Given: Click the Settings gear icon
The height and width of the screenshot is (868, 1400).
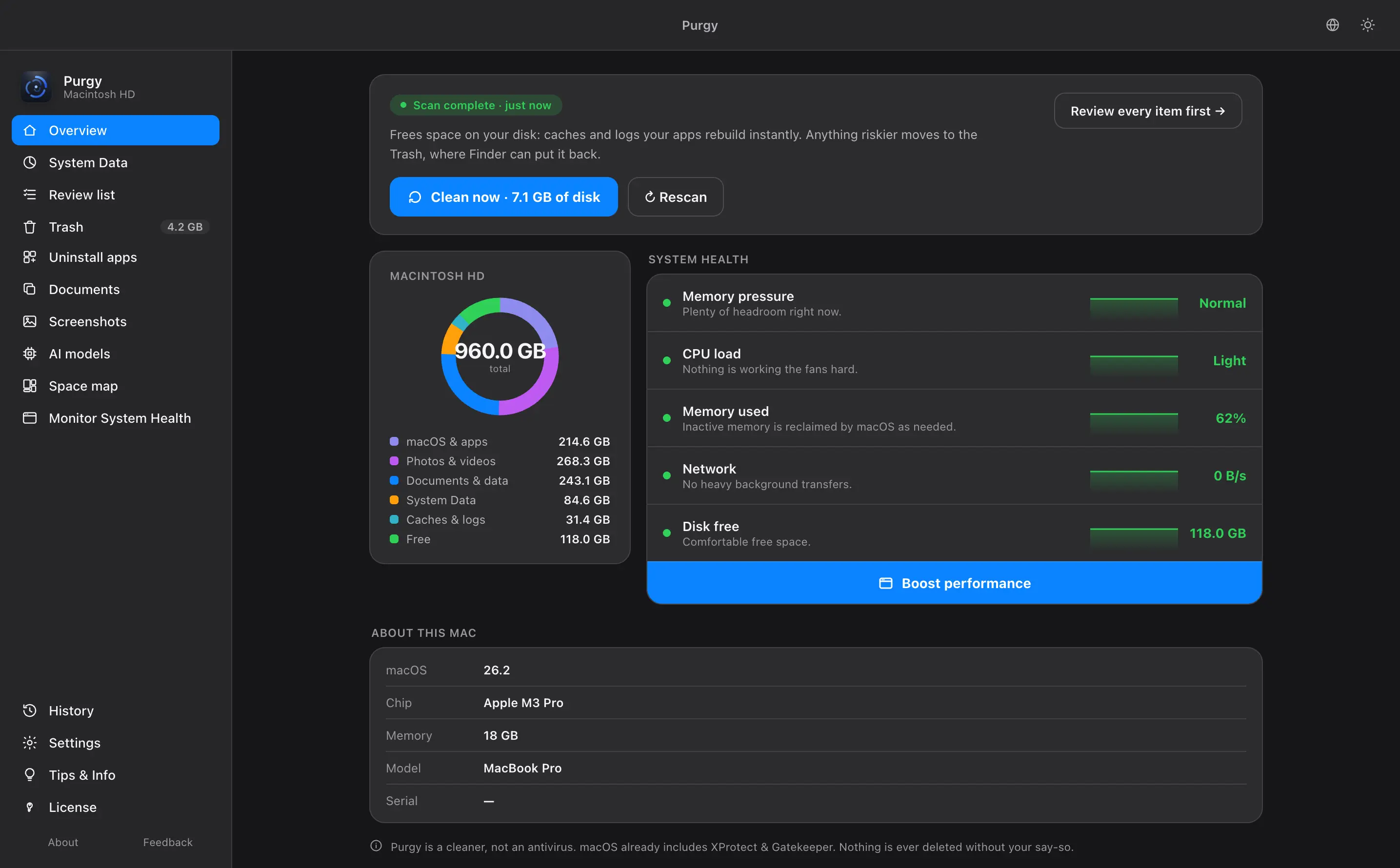Looking at the screenshot, I should pos(30,743).
